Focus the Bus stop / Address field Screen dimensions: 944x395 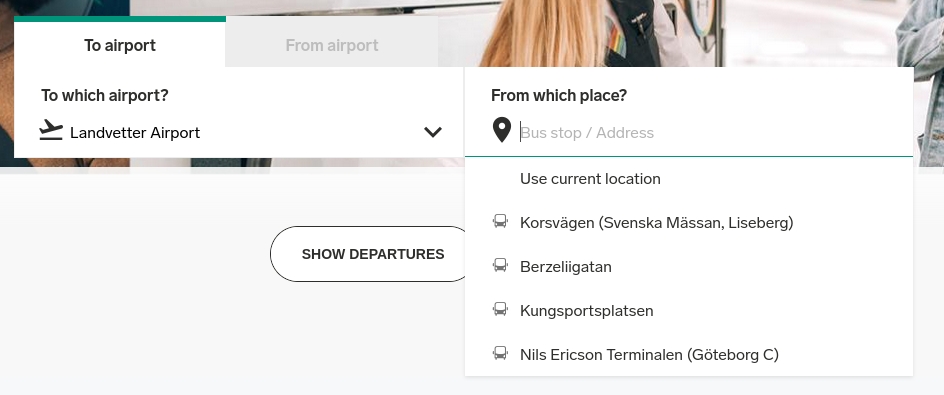coord(715,132)
